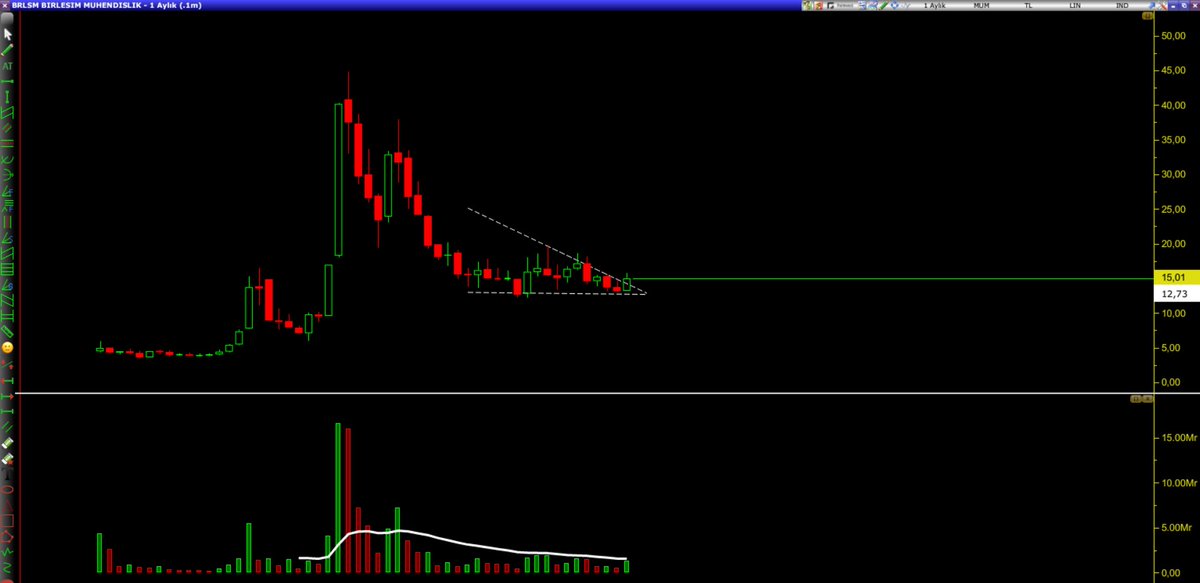
Task: Open the IND indicators menu
Action: pos(1122,6)
